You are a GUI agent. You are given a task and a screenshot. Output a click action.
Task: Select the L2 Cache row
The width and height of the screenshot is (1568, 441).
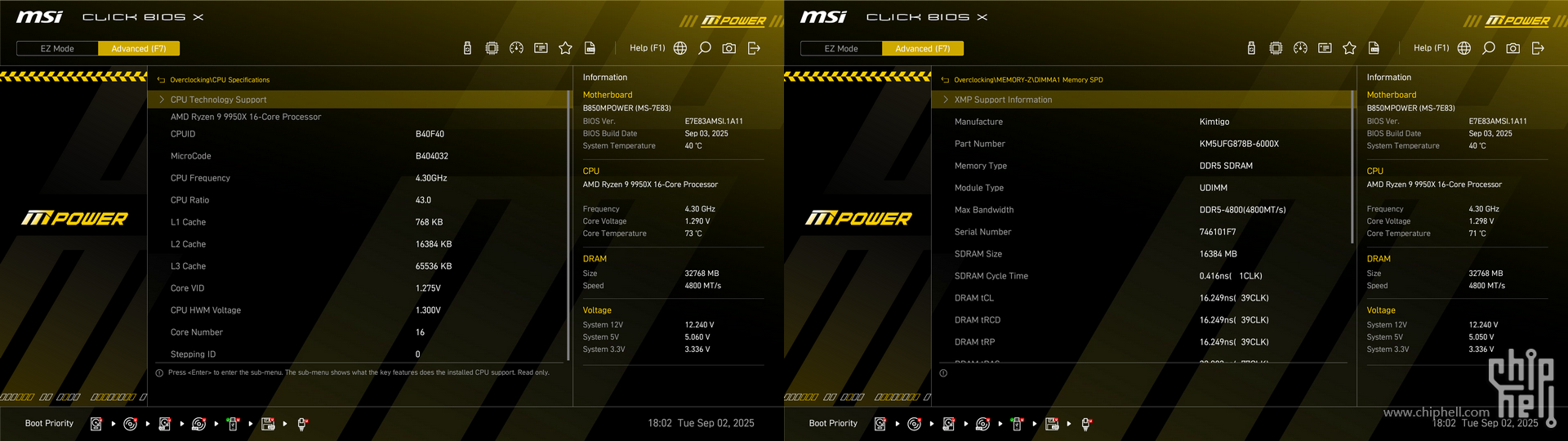point(358,244)
